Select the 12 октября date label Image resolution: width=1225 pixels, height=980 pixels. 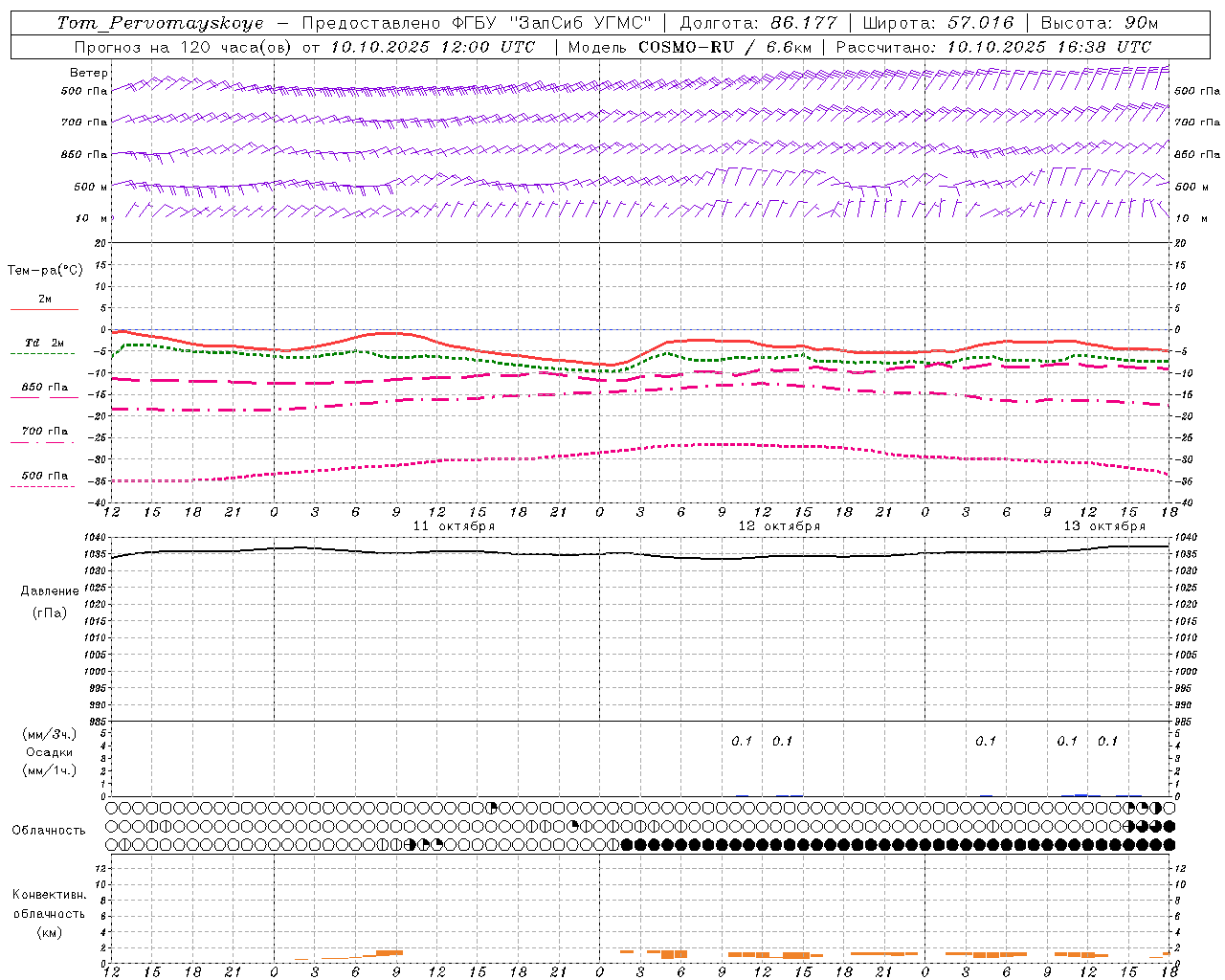coord(779,526)
